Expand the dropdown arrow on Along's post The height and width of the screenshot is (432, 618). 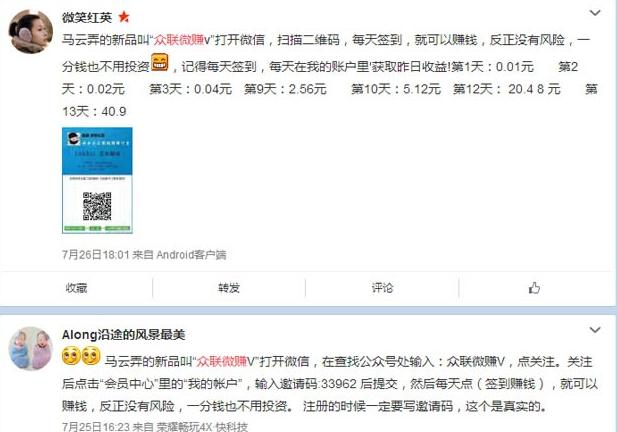click(595, 330)
